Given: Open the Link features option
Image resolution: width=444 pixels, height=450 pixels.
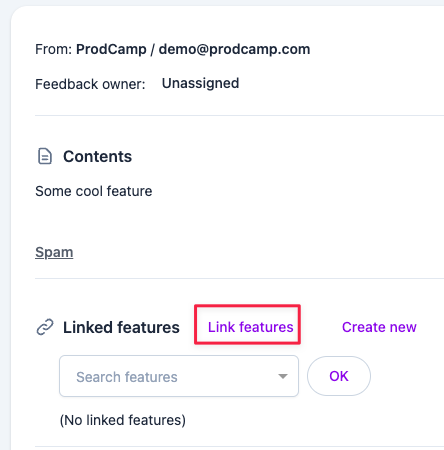Looking at the screenshot, I should point(251,327).
